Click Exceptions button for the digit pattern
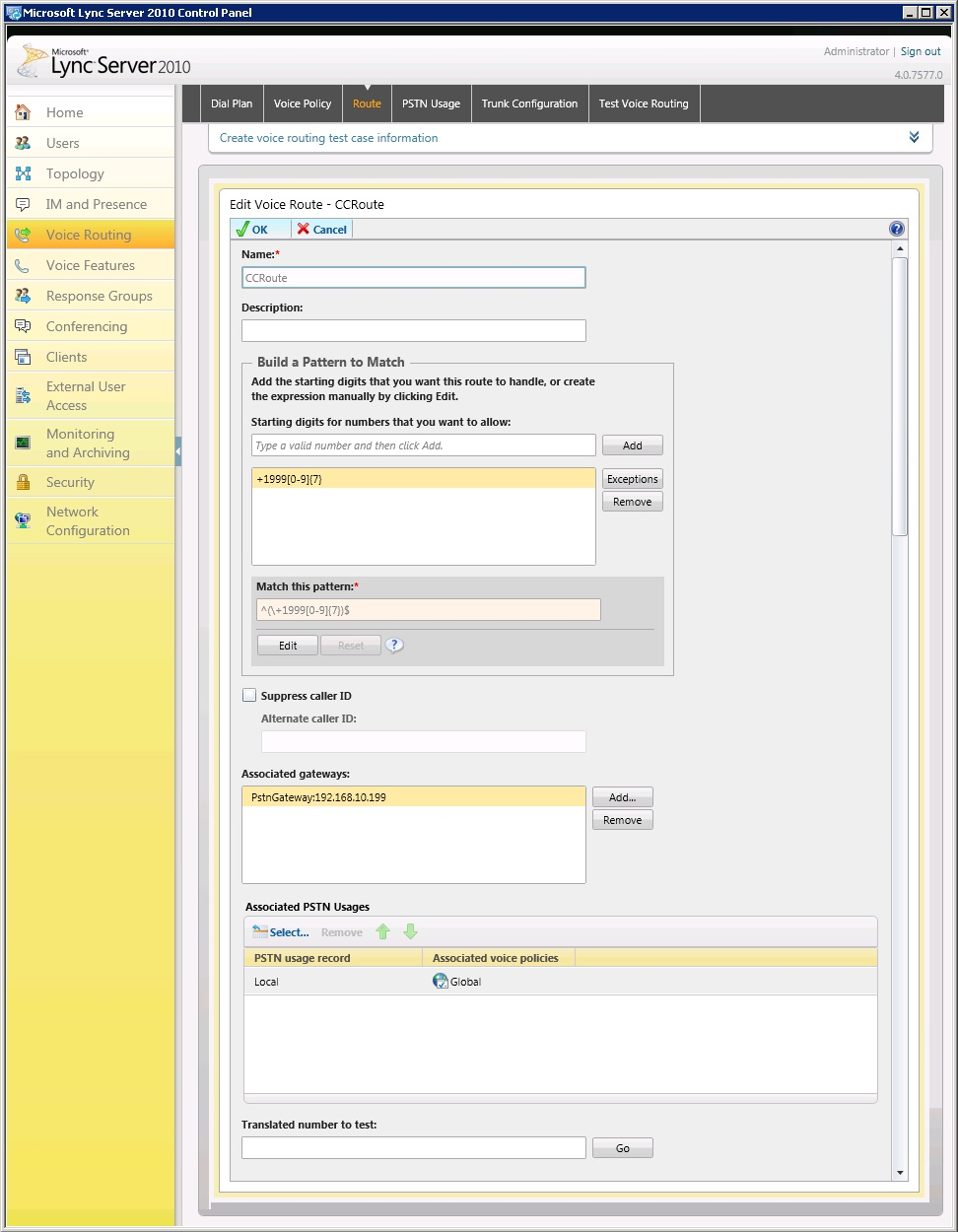958x1232 pixels. coord(632,479)
